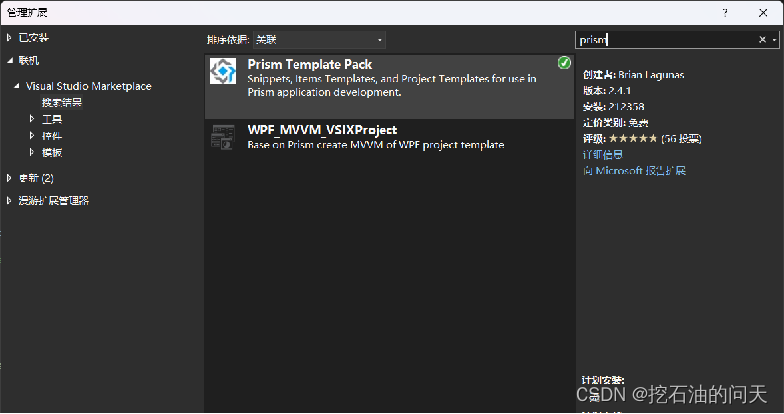Clear the prism search box with the X

pyautogui.click(x=762, y=40)
